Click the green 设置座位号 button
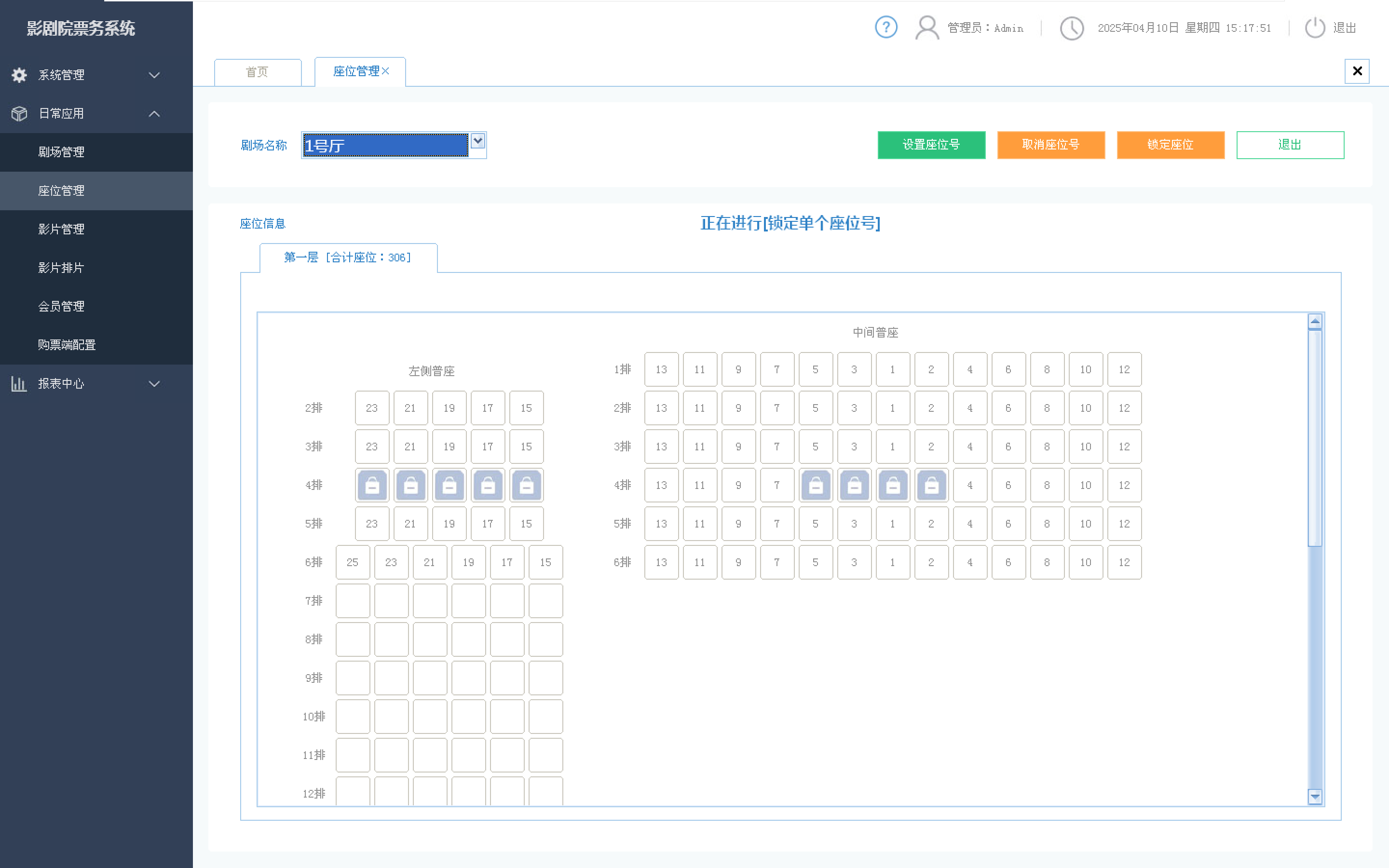Image resolution: width=1389 pixels, height=868 pixels. (931, 145)
